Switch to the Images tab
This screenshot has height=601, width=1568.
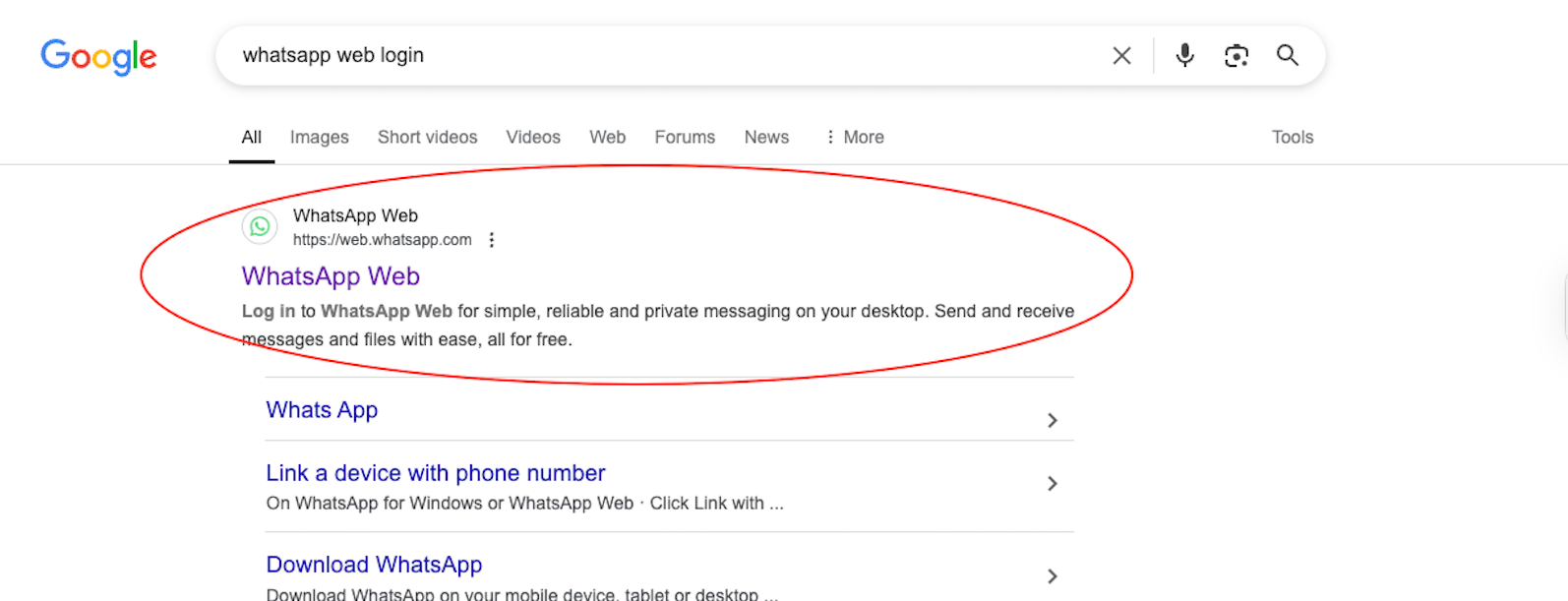[x=320, y=138]
